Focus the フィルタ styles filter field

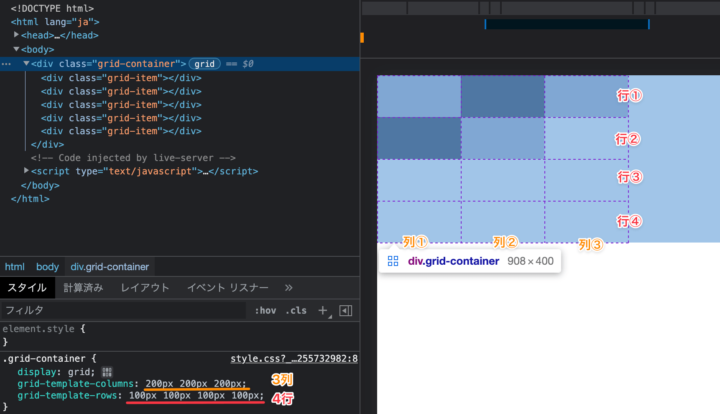pyautogui.click(x=123, y=311)
